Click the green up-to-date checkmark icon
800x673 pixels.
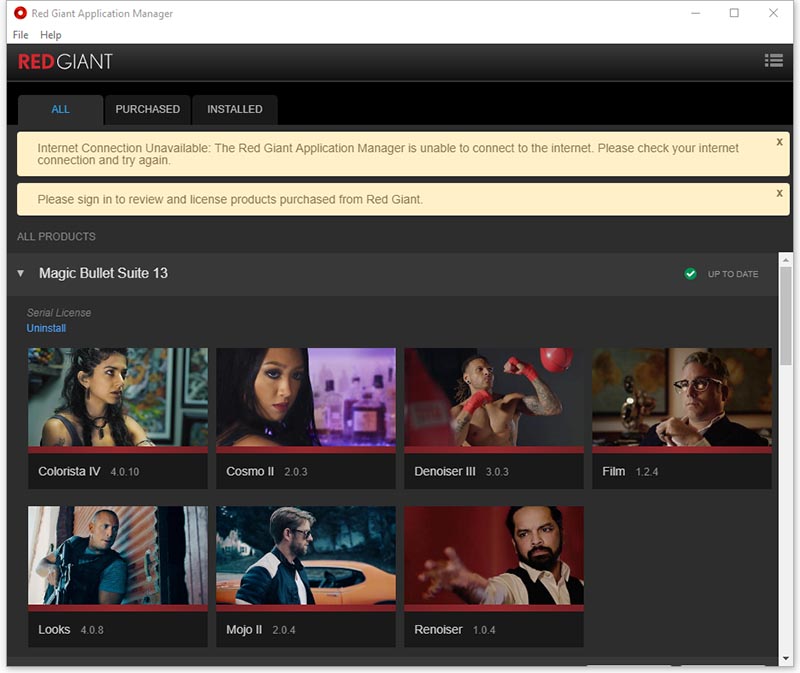[690, 274]
